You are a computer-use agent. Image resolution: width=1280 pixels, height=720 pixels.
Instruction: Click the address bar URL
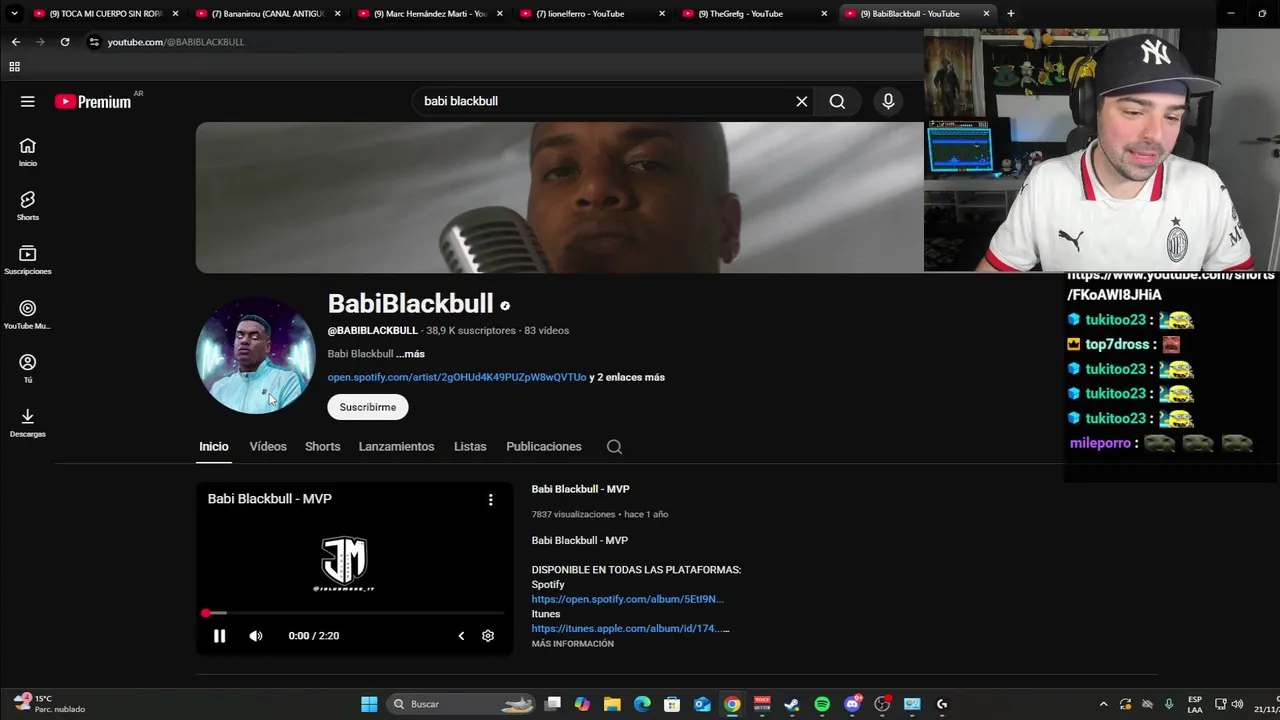tap(176, 42)
